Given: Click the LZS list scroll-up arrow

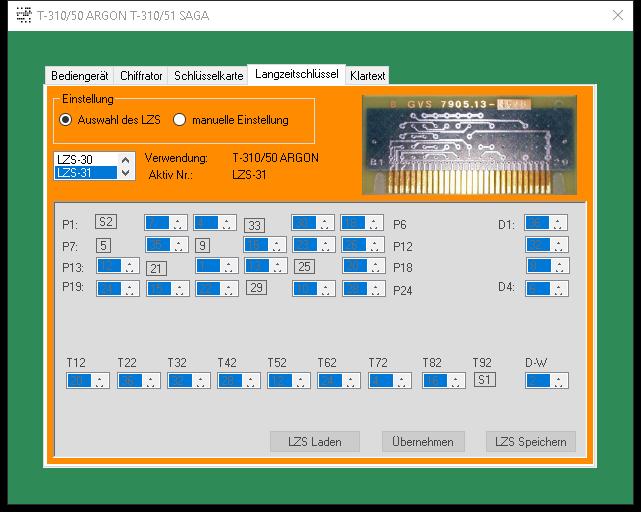Looking at the screenshot, I should coord(126,159).
